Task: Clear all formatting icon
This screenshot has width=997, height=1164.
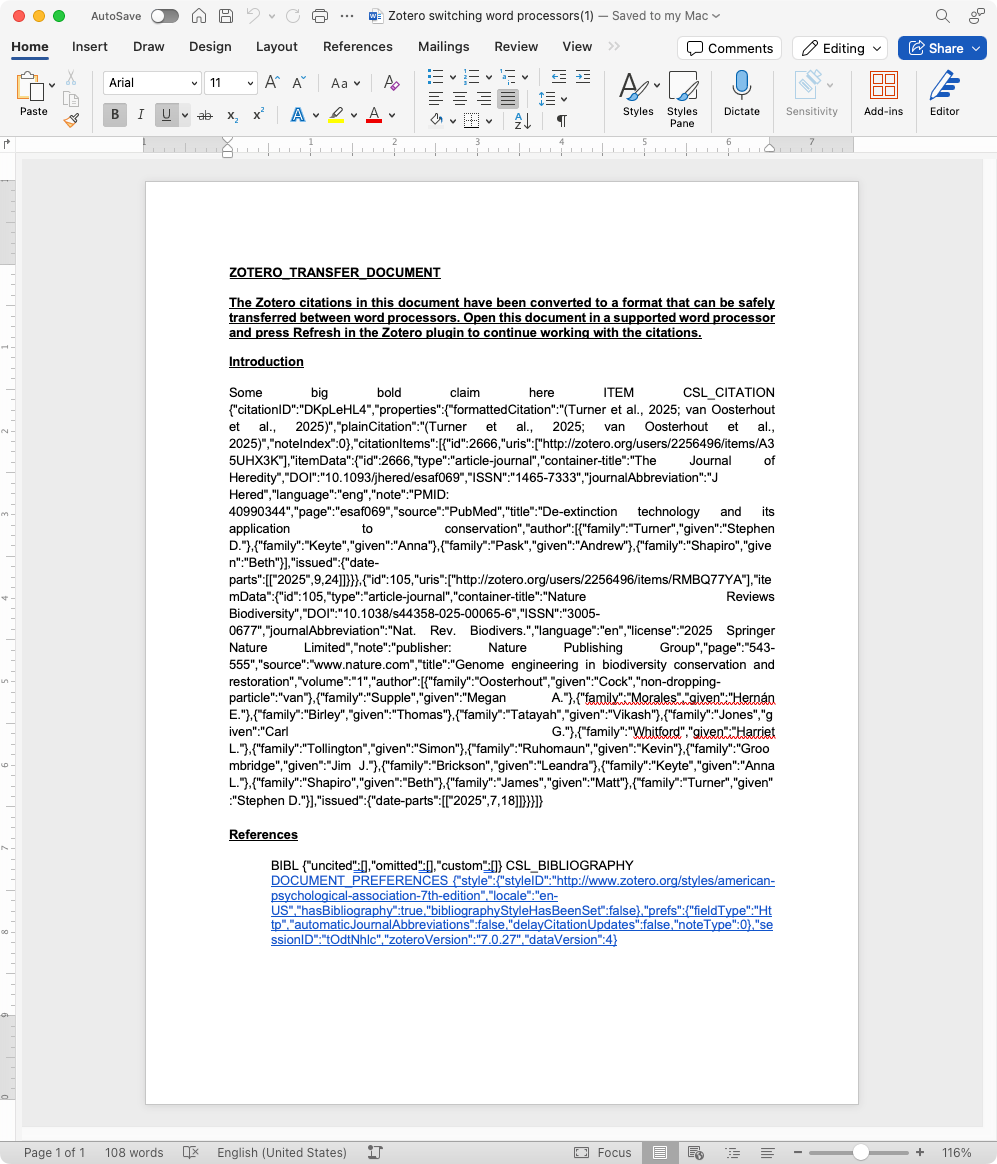Action: point(391,82)
